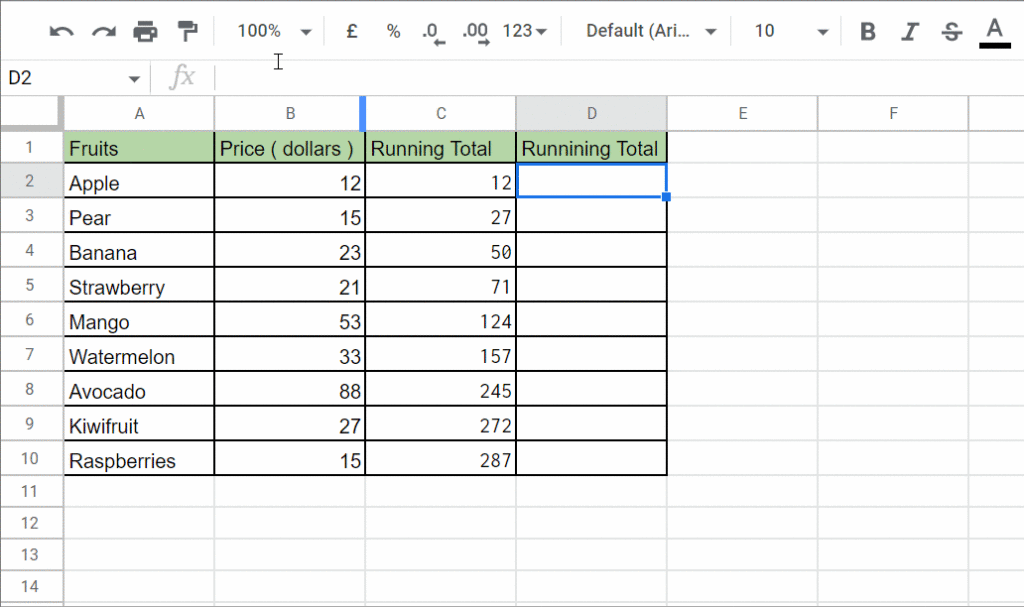The height and width of the screenshot is (607, 1024).
Task: Select the column B header
Action: (x=289, y=113)
